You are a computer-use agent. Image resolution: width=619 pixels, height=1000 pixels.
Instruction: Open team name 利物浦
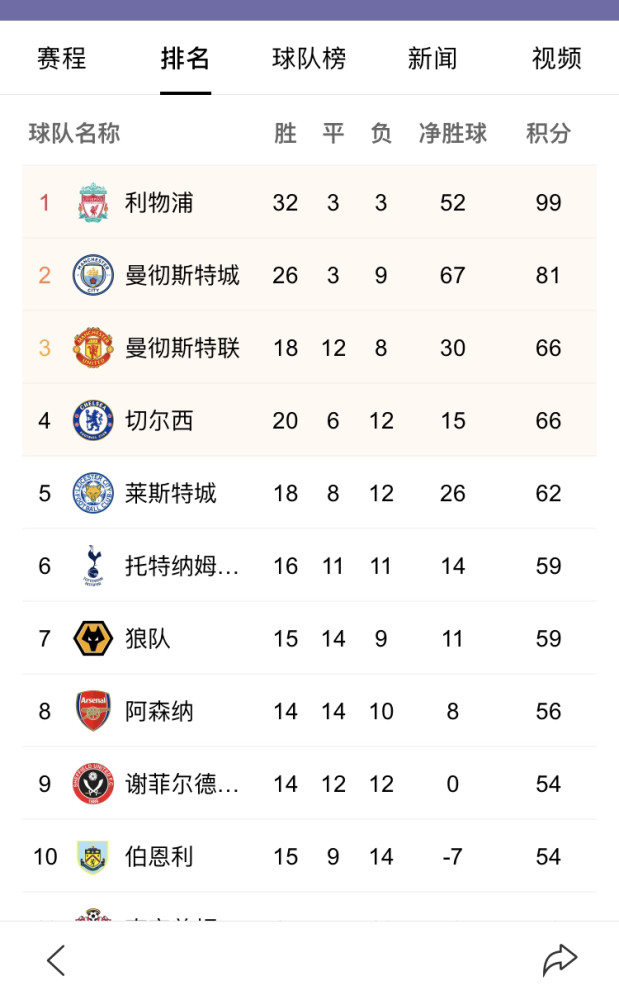(159, 203)
